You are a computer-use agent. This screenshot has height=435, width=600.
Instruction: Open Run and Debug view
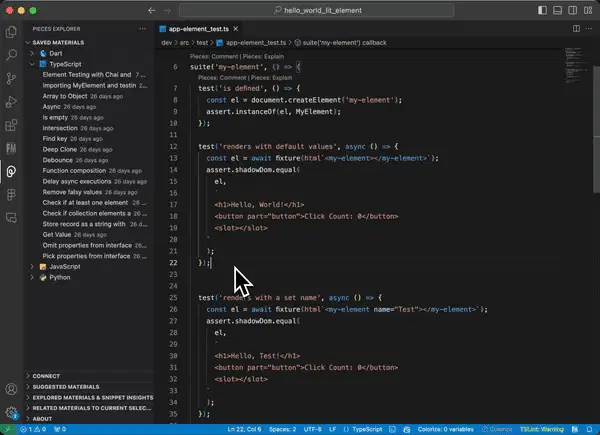tap(11, 102)
